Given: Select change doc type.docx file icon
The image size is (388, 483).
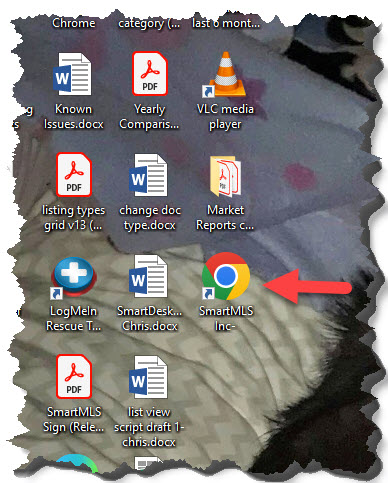Looking at the screenshot, I should (148, 175).
